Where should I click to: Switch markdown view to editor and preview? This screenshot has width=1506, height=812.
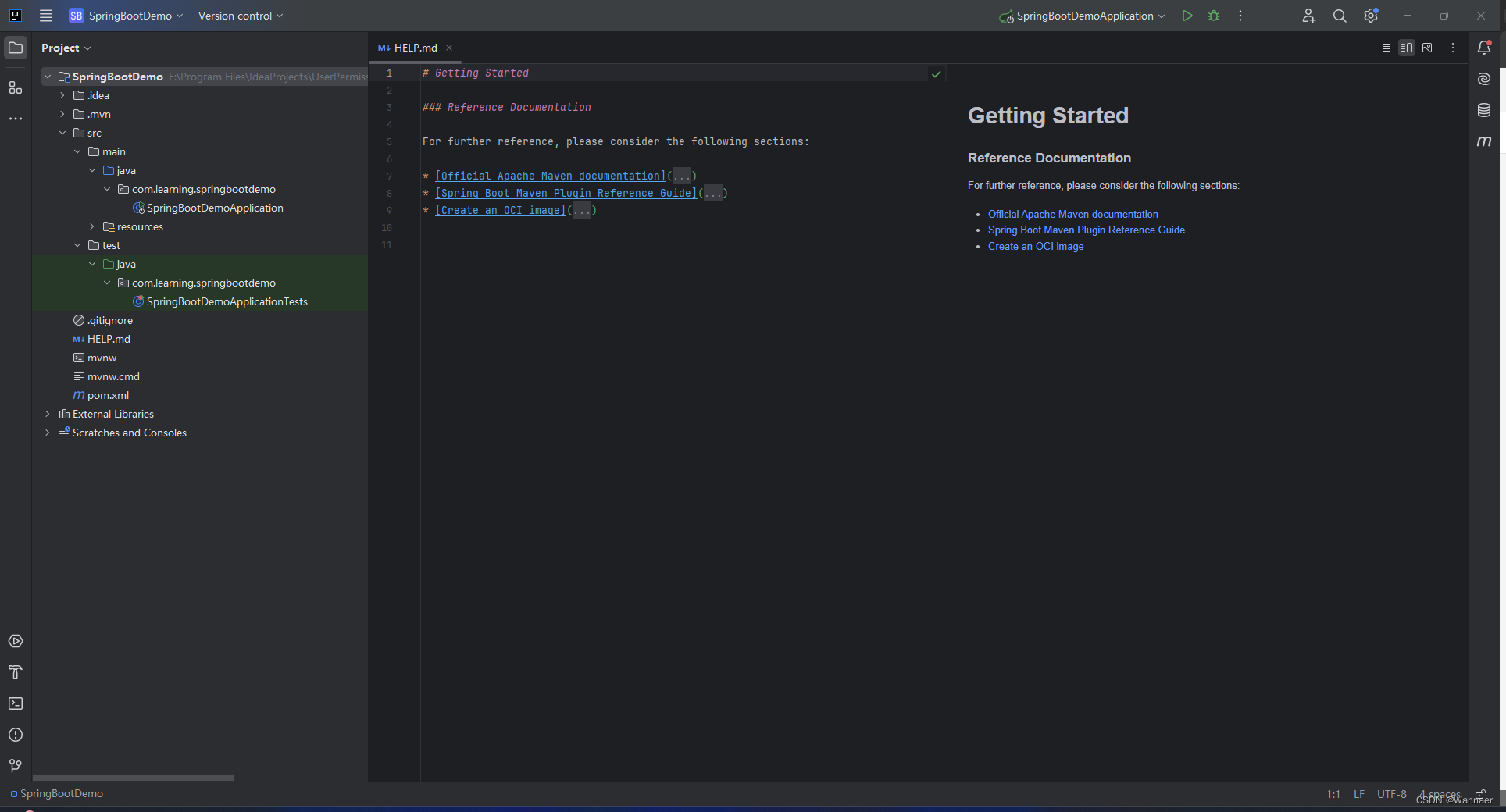tap(1407, 48)
